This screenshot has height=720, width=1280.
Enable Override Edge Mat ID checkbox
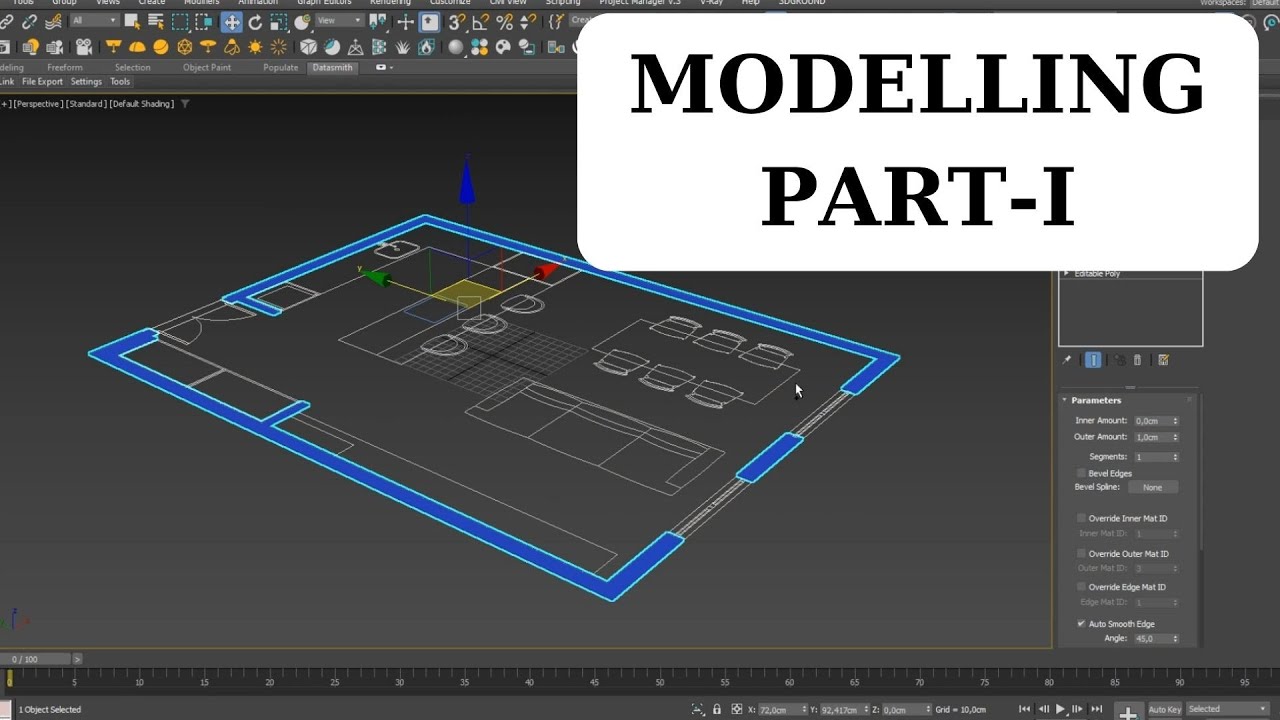[x=1082, y=587]
